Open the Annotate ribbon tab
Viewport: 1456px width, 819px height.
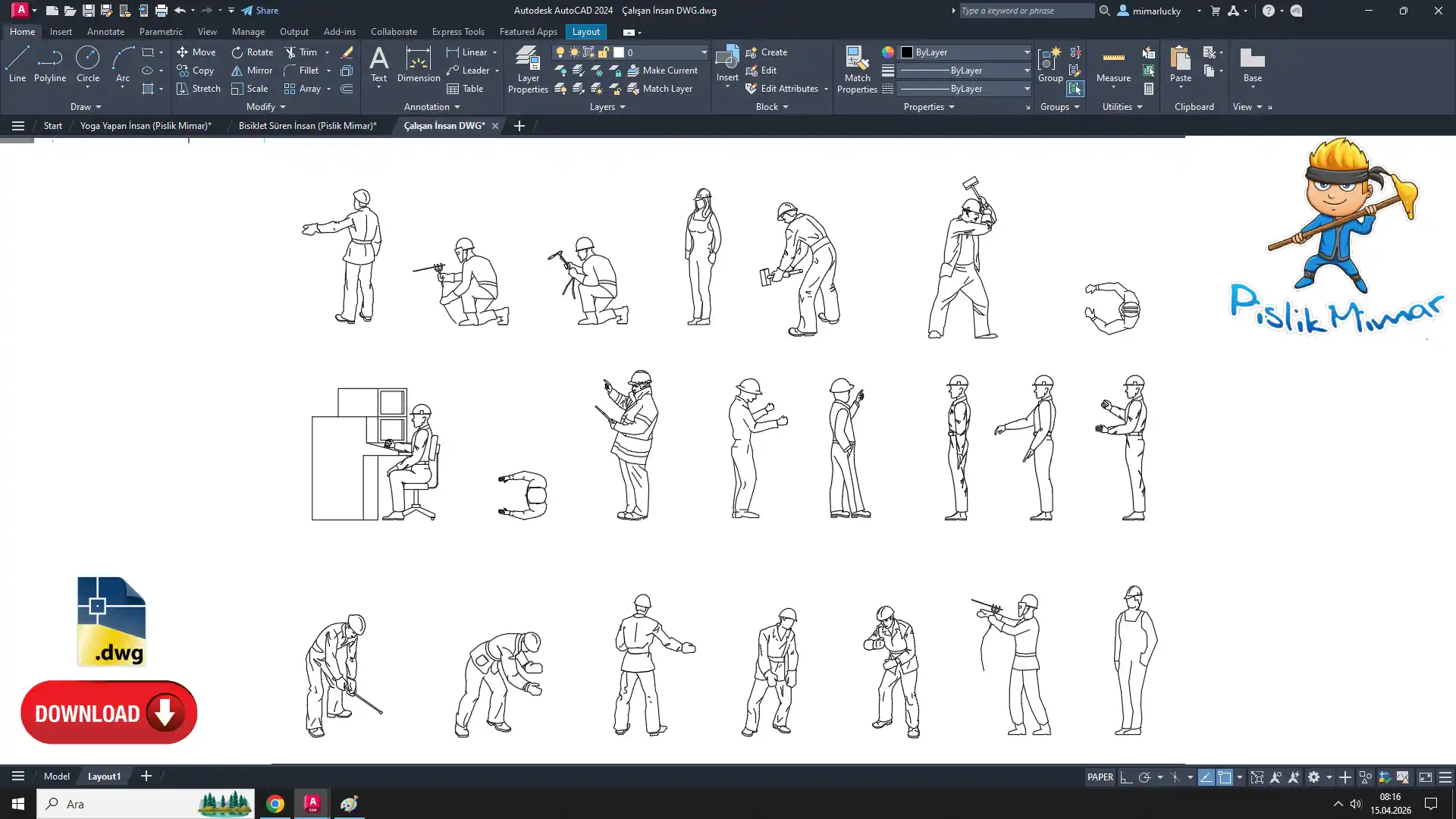(x=105, y=32)
